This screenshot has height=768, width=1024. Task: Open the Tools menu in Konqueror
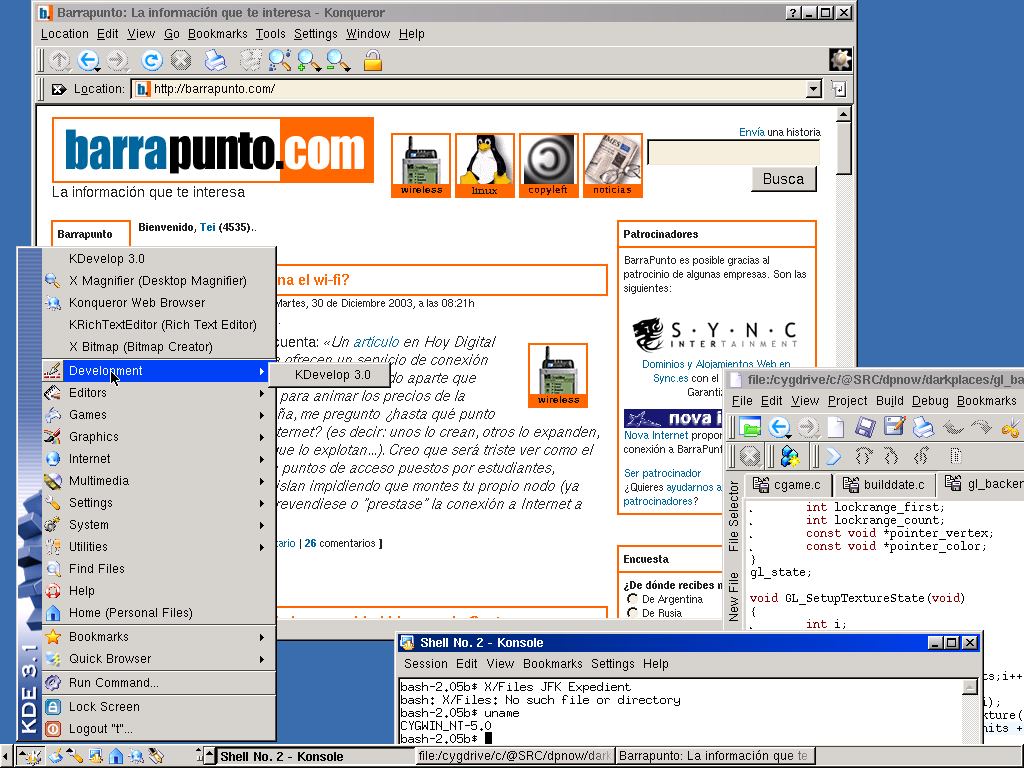(x=270, y=34)
